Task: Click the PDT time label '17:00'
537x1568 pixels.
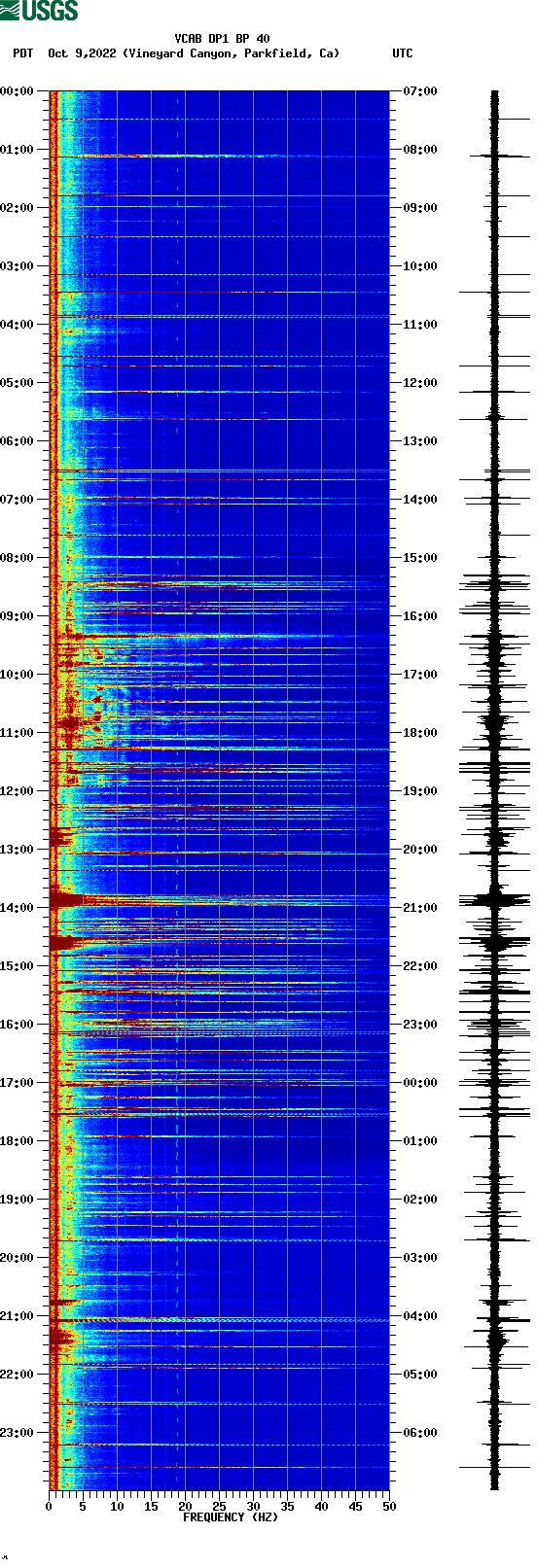Action: click(x=18, y=1083)
